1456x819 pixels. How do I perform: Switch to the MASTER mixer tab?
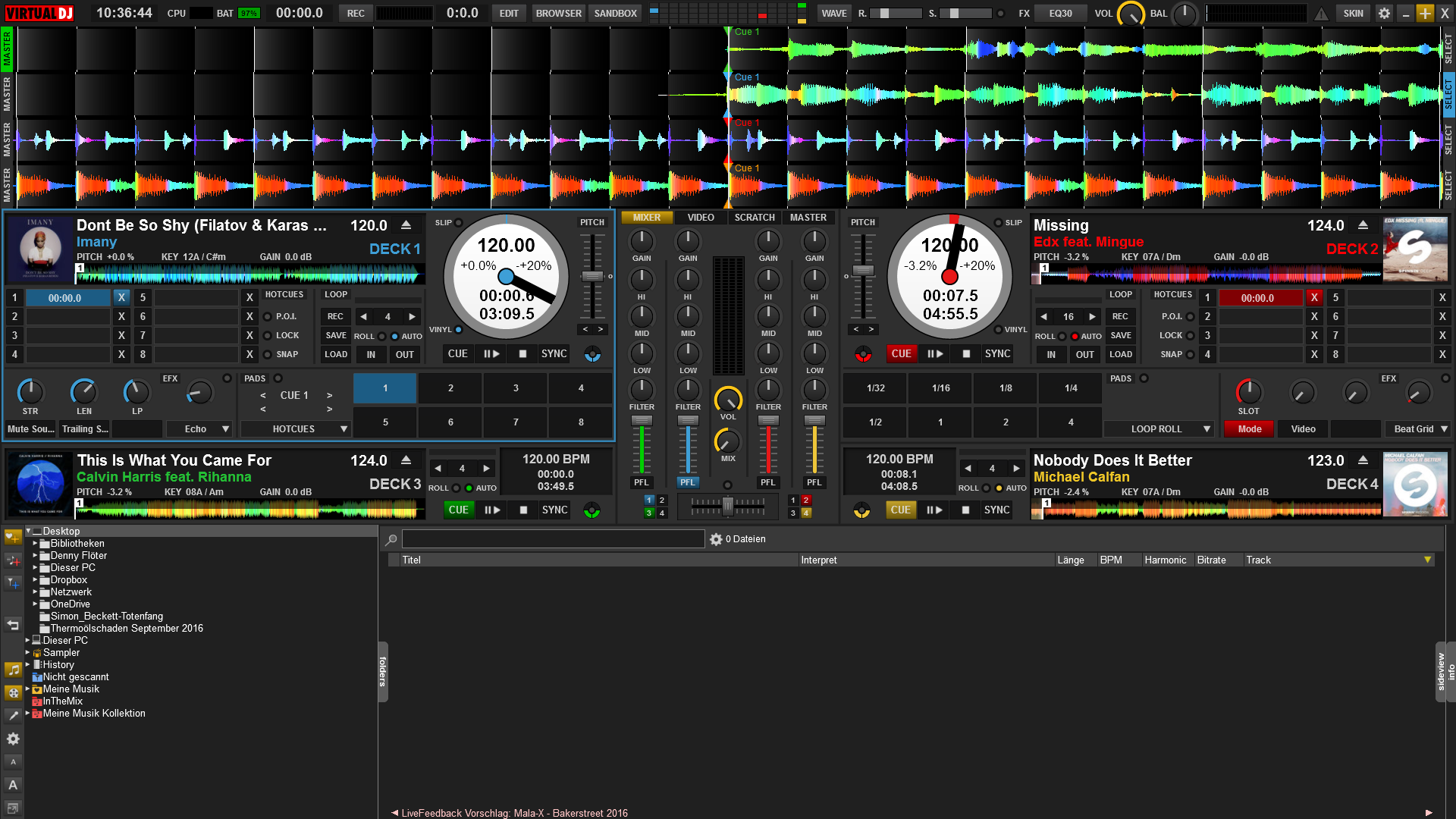click(x=808, y=218)
